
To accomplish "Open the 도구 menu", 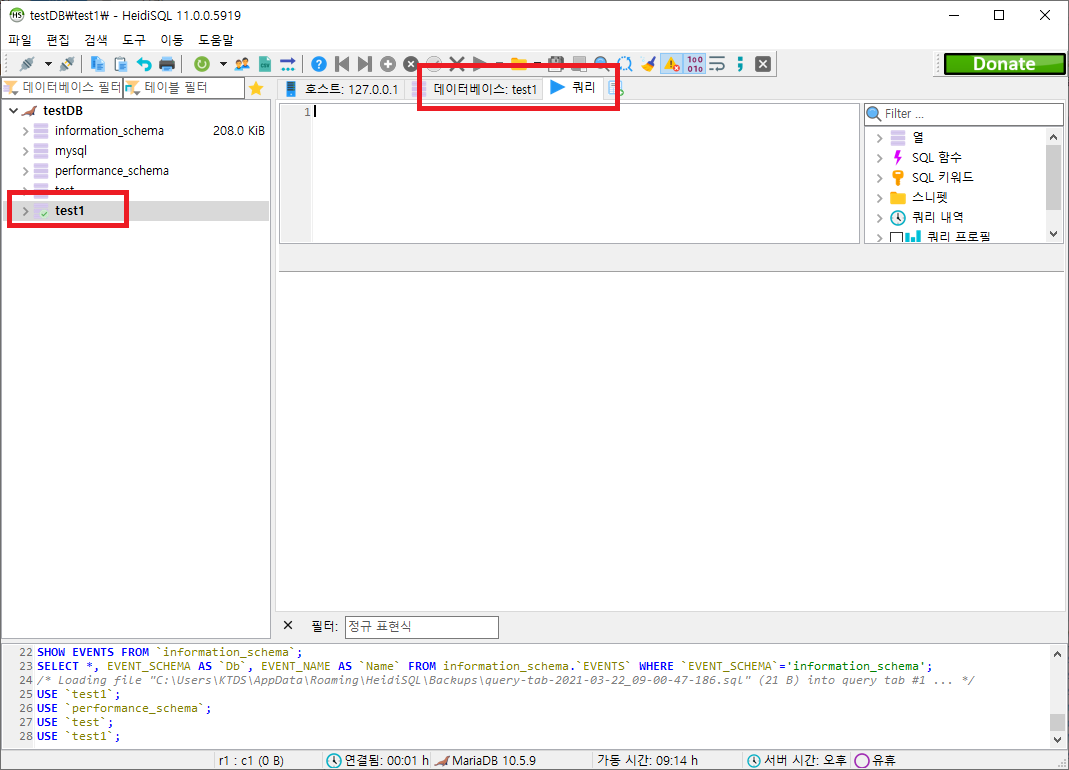I will [134, 40].
